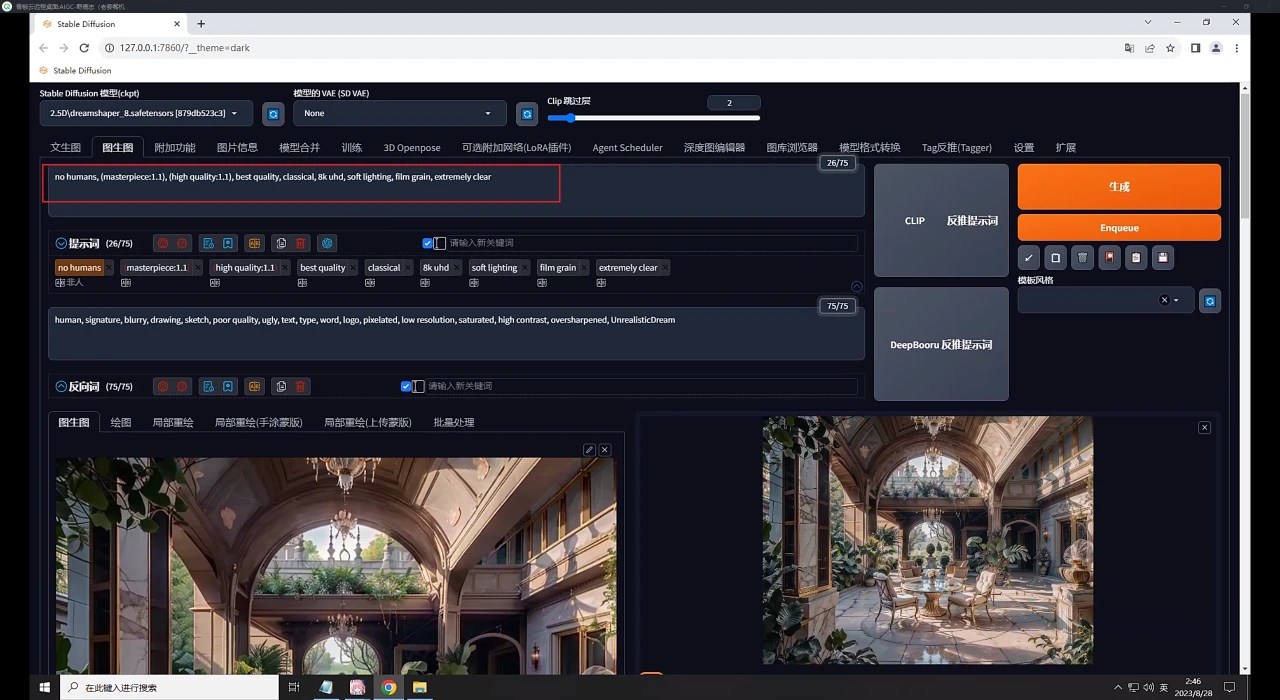This screenshot has height=700, width=1280.
Task: Click the orange translate icon in 反向词 toolbar
Action: click(254, 386)
